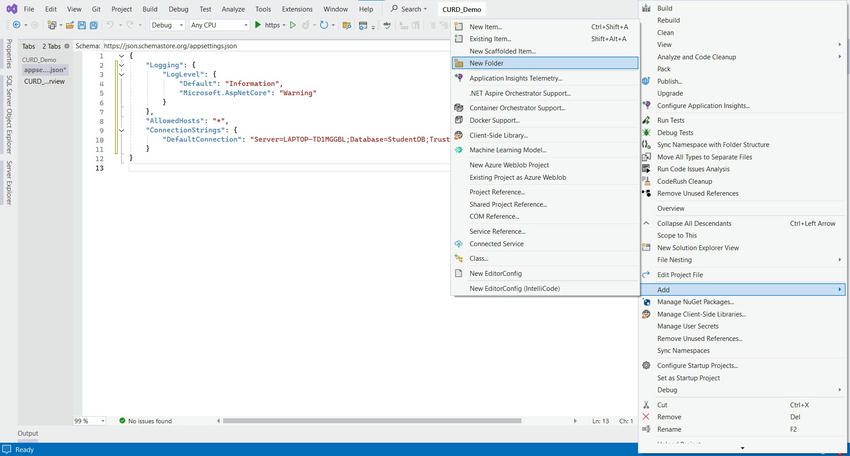Click the Start Without Debugging outline play icon

[x=294, y=25]
